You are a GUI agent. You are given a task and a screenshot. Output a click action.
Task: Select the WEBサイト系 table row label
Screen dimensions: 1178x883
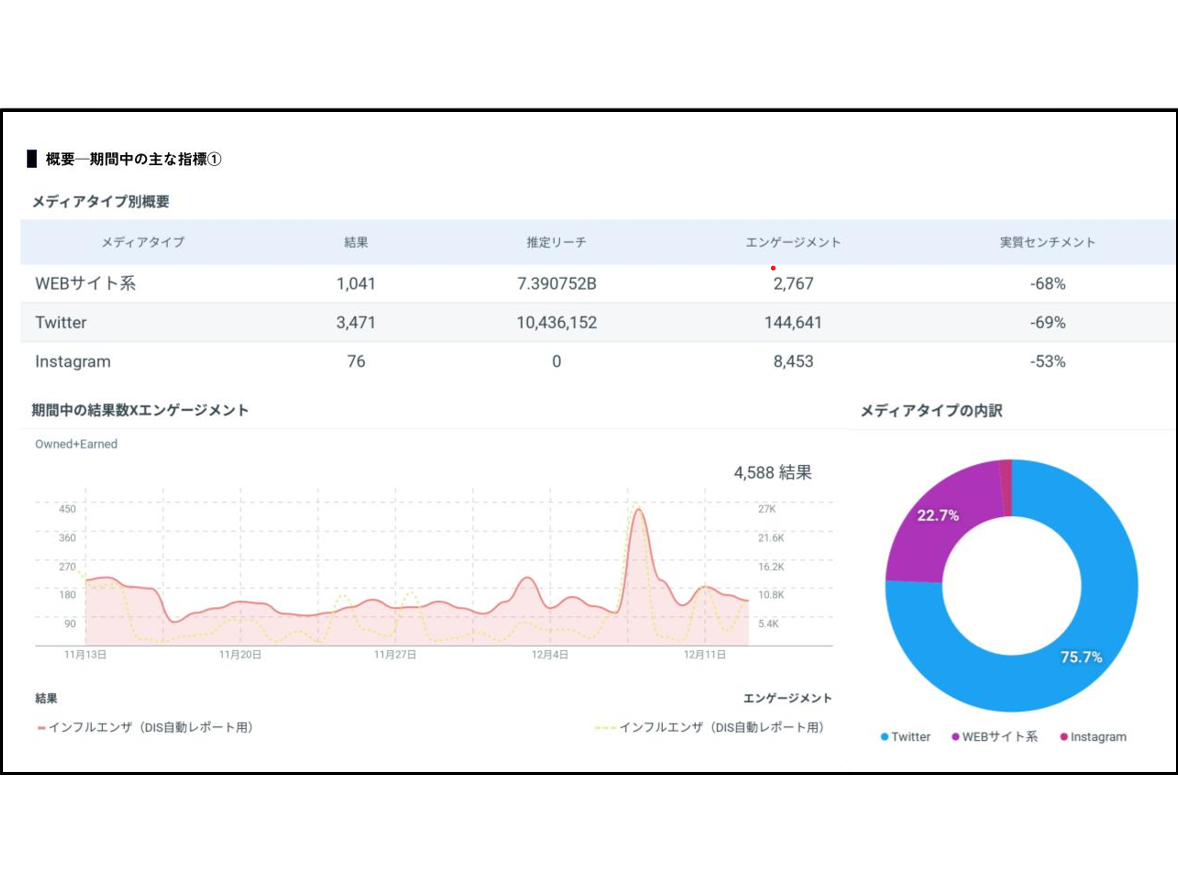click(85, 284)
